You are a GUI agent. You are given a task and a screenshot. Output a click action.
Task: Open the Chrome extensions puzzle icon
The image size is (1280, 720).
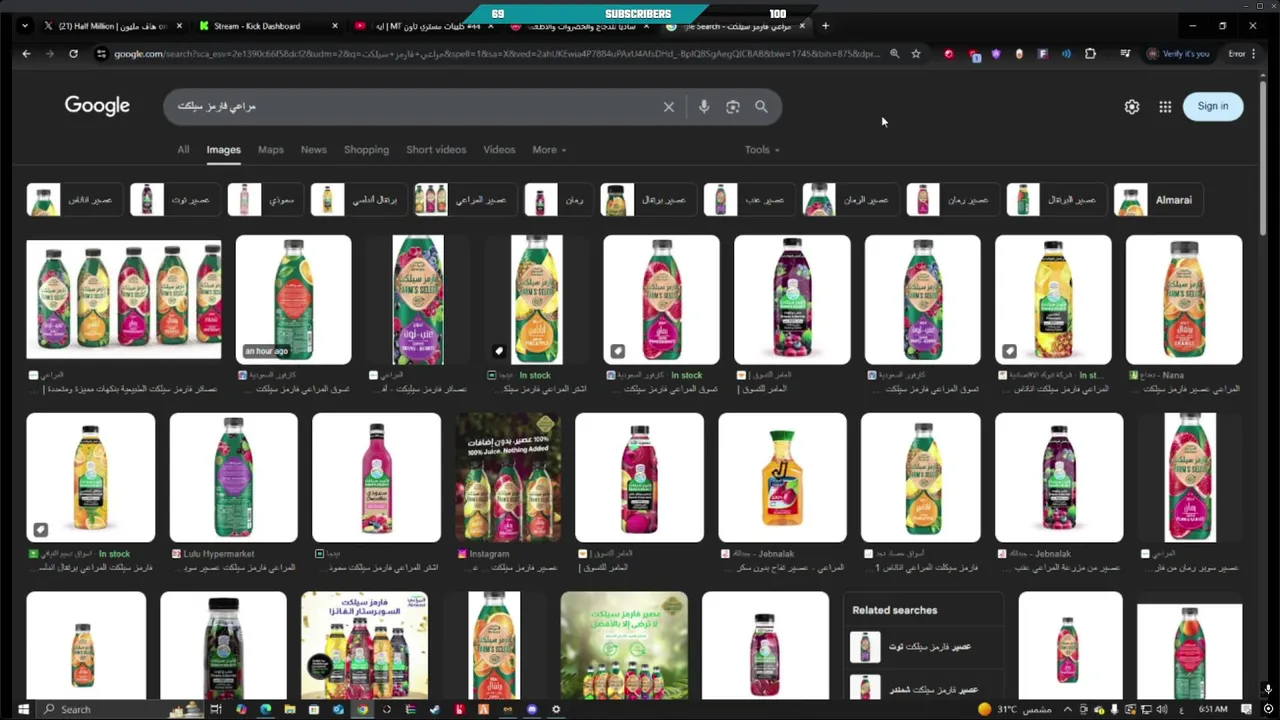1090,54
